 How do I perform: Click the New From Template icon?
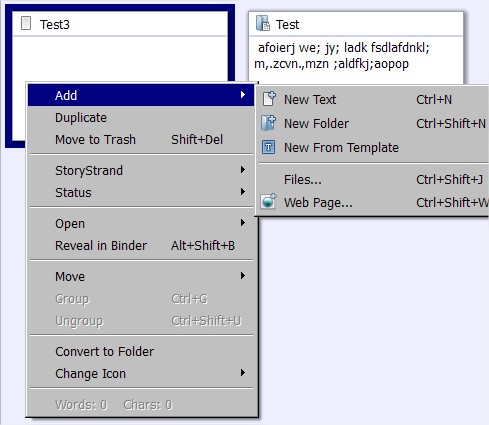269,147
